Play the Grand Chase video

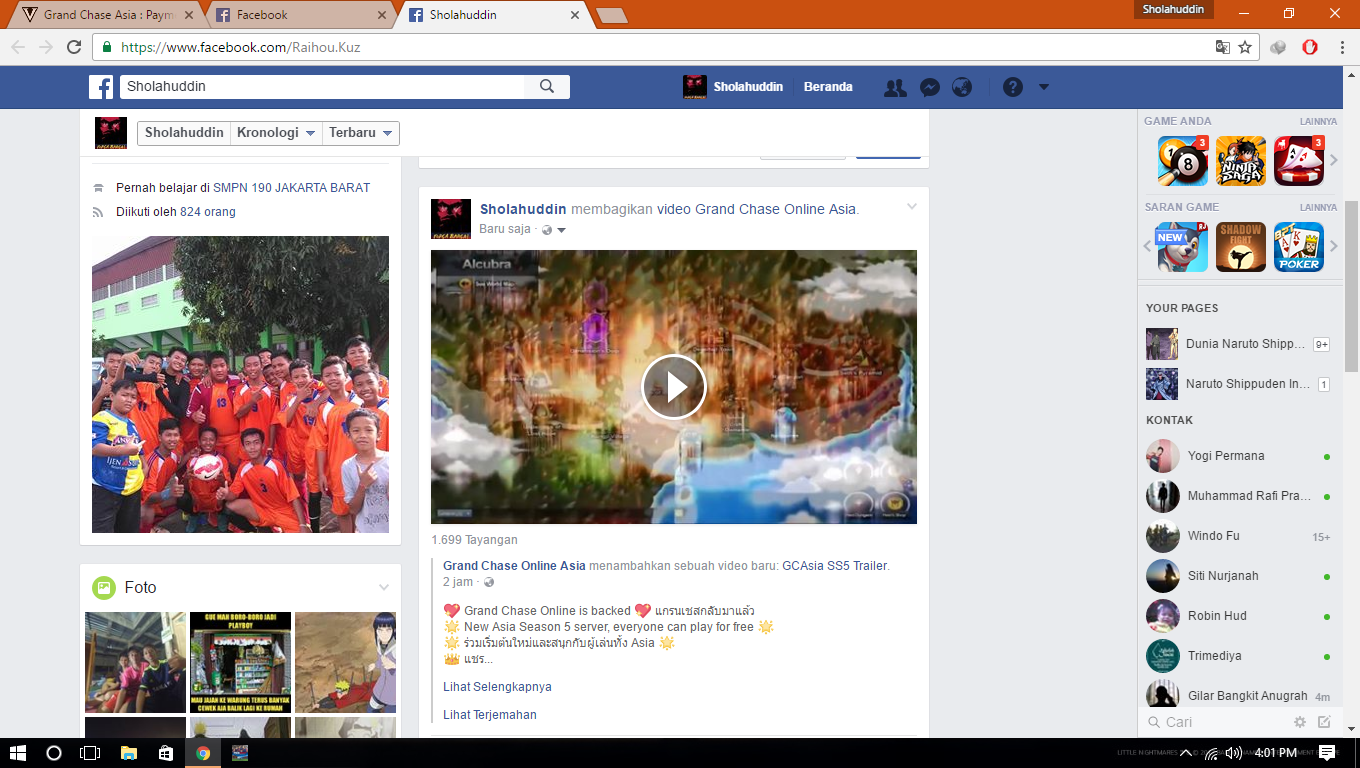[673, 387]
